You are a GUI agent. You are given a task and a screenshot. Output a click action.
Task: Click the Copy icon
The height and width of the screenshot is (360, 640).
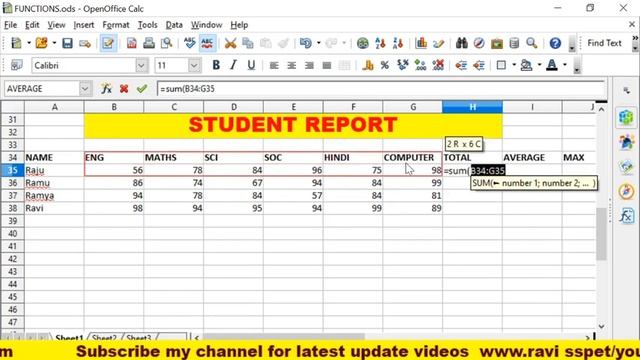coord(248,43)
